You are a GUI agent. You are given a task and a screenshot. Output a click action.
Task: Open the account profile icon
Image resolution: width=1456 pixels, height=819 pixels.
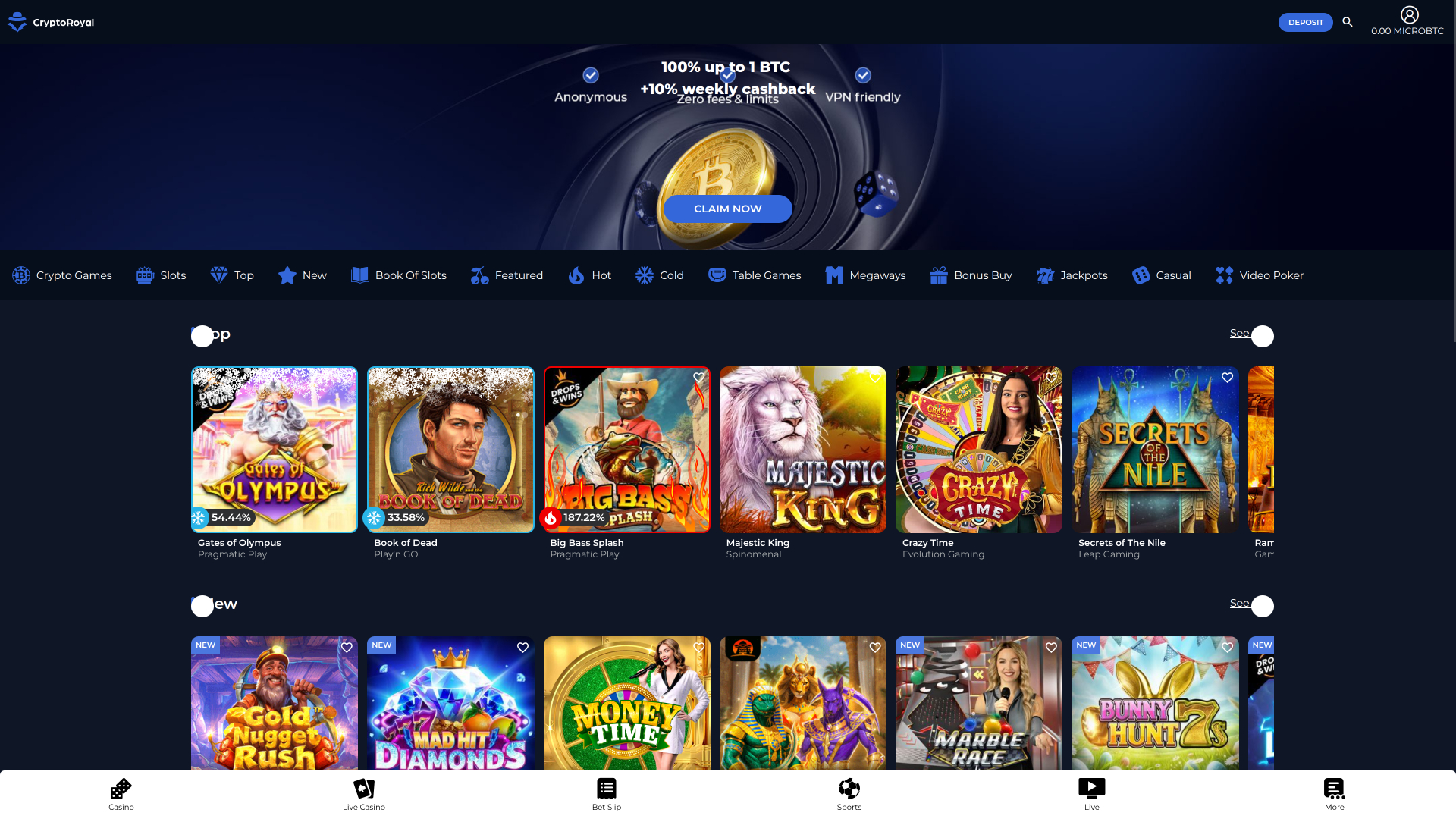click(x=1409, y=14)
